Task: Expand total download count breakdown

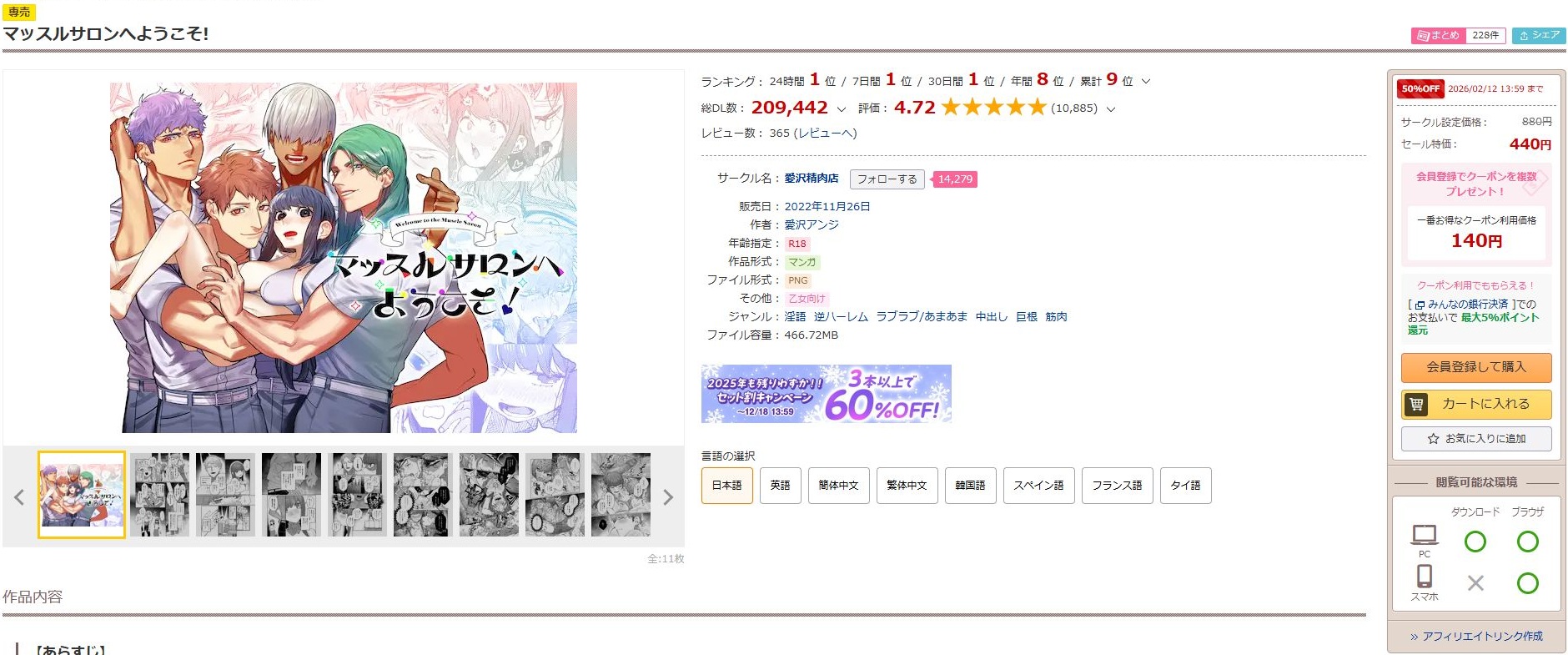Action: pyautogui.click(x=841, y=109)
